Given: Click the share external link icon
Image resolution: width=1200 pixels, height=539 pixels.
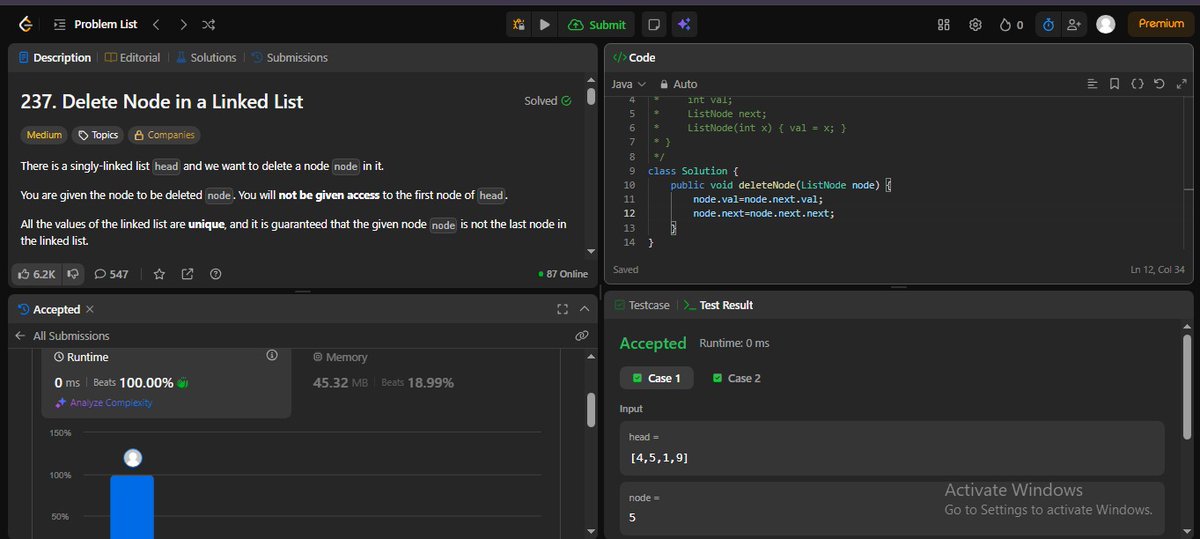Looking at the screenshot, I should [x=188, y=274].
